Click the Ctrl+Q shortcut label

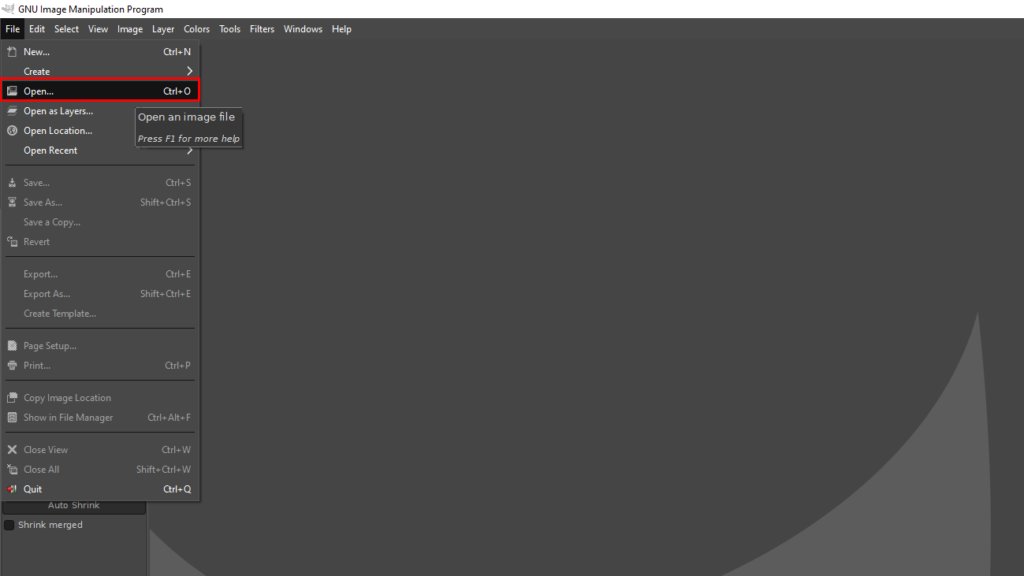click(177, 488)
